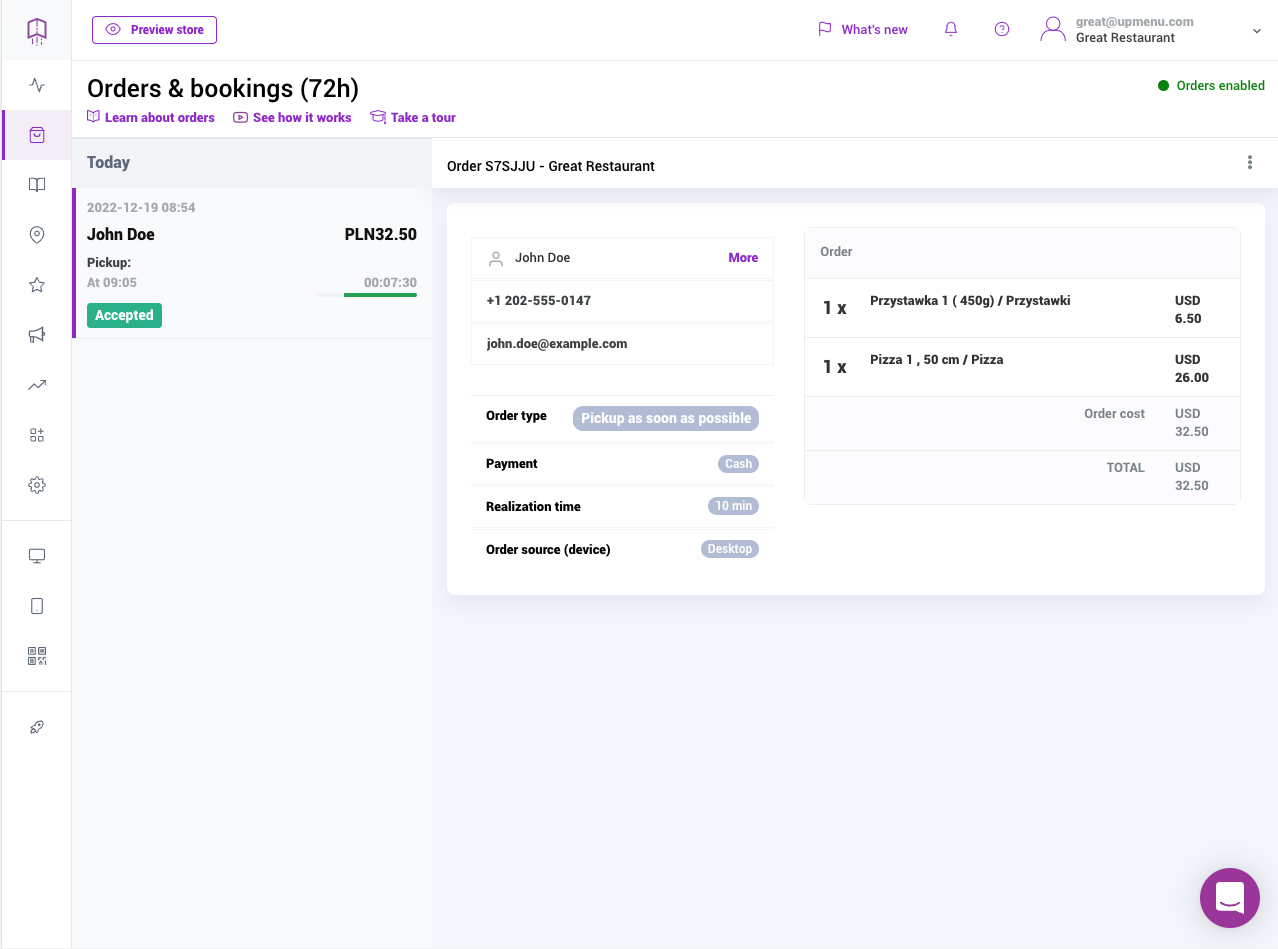Select the location pin sidebar icon

click(37, 235)
